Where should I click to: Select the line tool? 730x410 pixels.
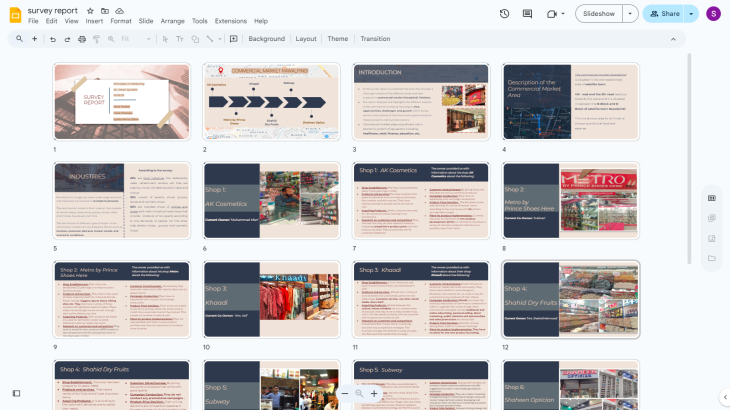210,39
